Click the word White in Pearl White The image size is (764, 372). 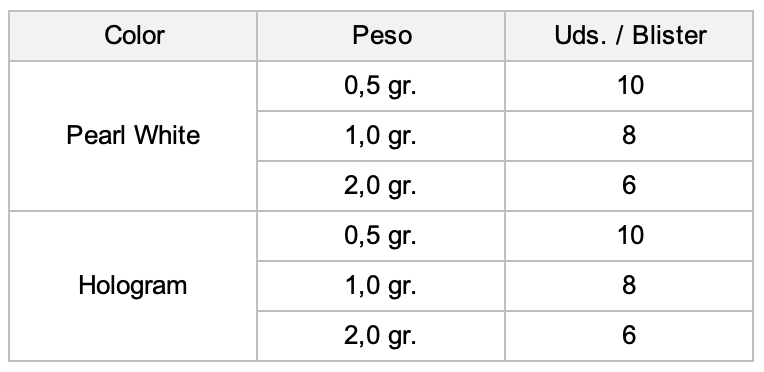167,135
